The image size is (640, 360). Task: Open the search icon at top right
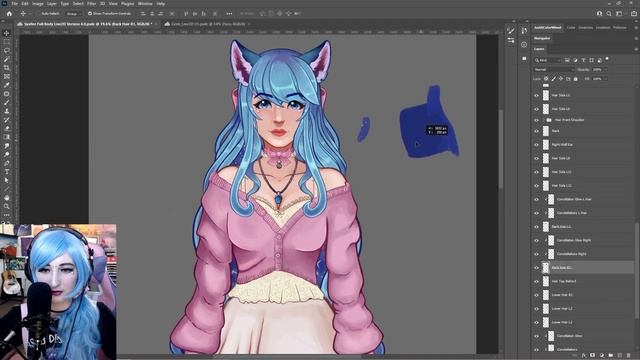click(609, 13)
